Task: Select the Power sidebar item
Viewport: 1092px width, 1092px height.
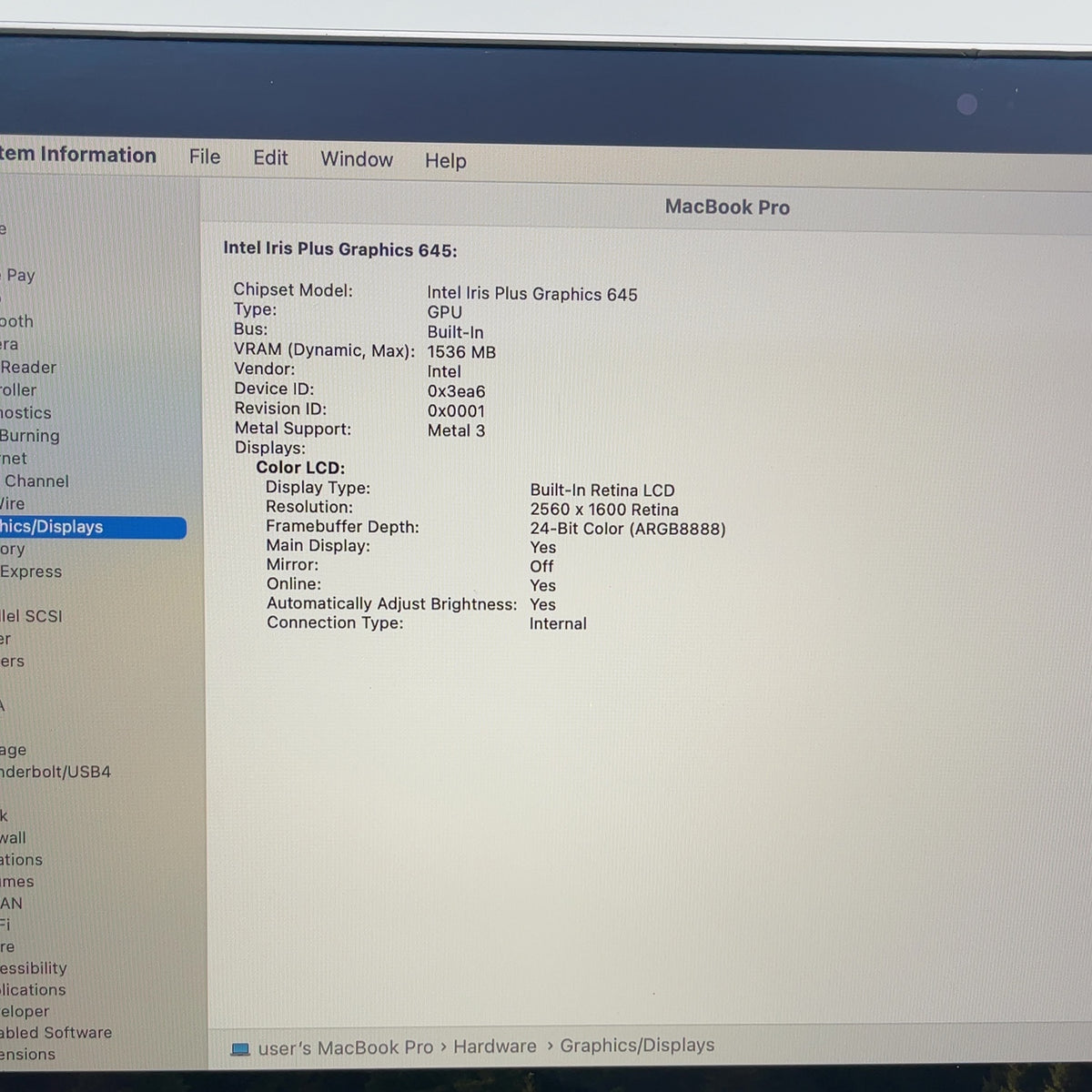Action: (x=5, y=639)
